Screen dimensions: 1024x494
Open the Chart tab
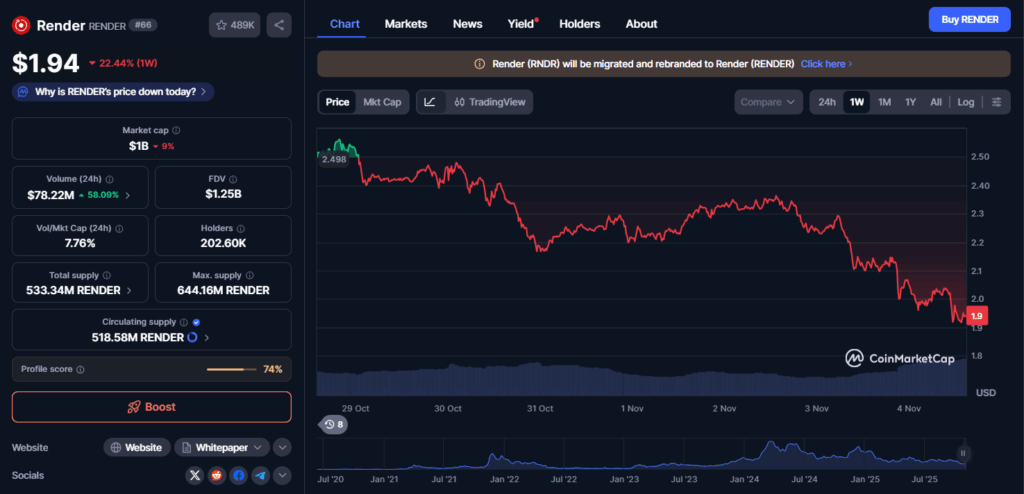pos(345,24)
